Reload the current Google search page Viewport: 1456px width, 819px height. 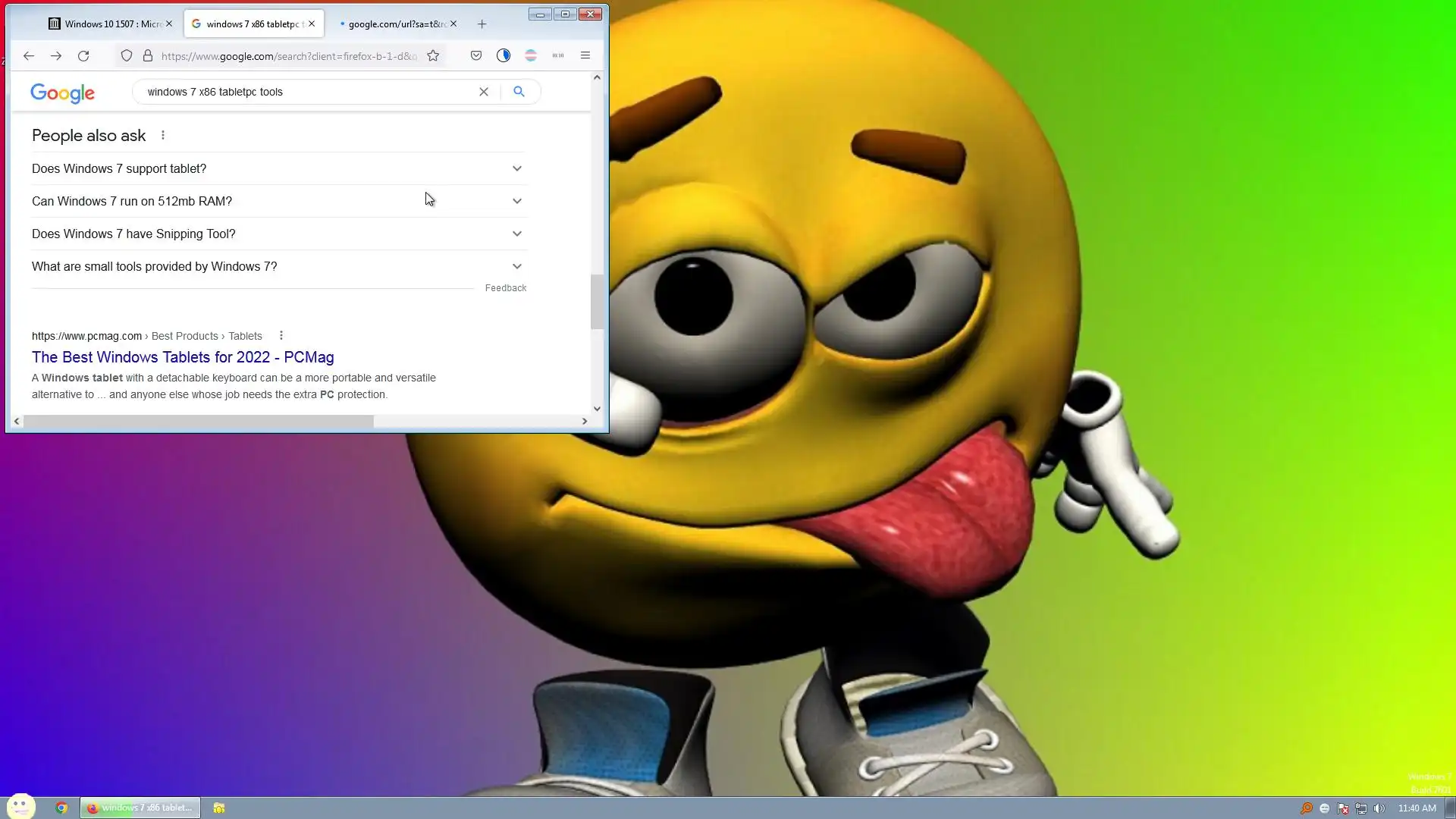[83, 55]
